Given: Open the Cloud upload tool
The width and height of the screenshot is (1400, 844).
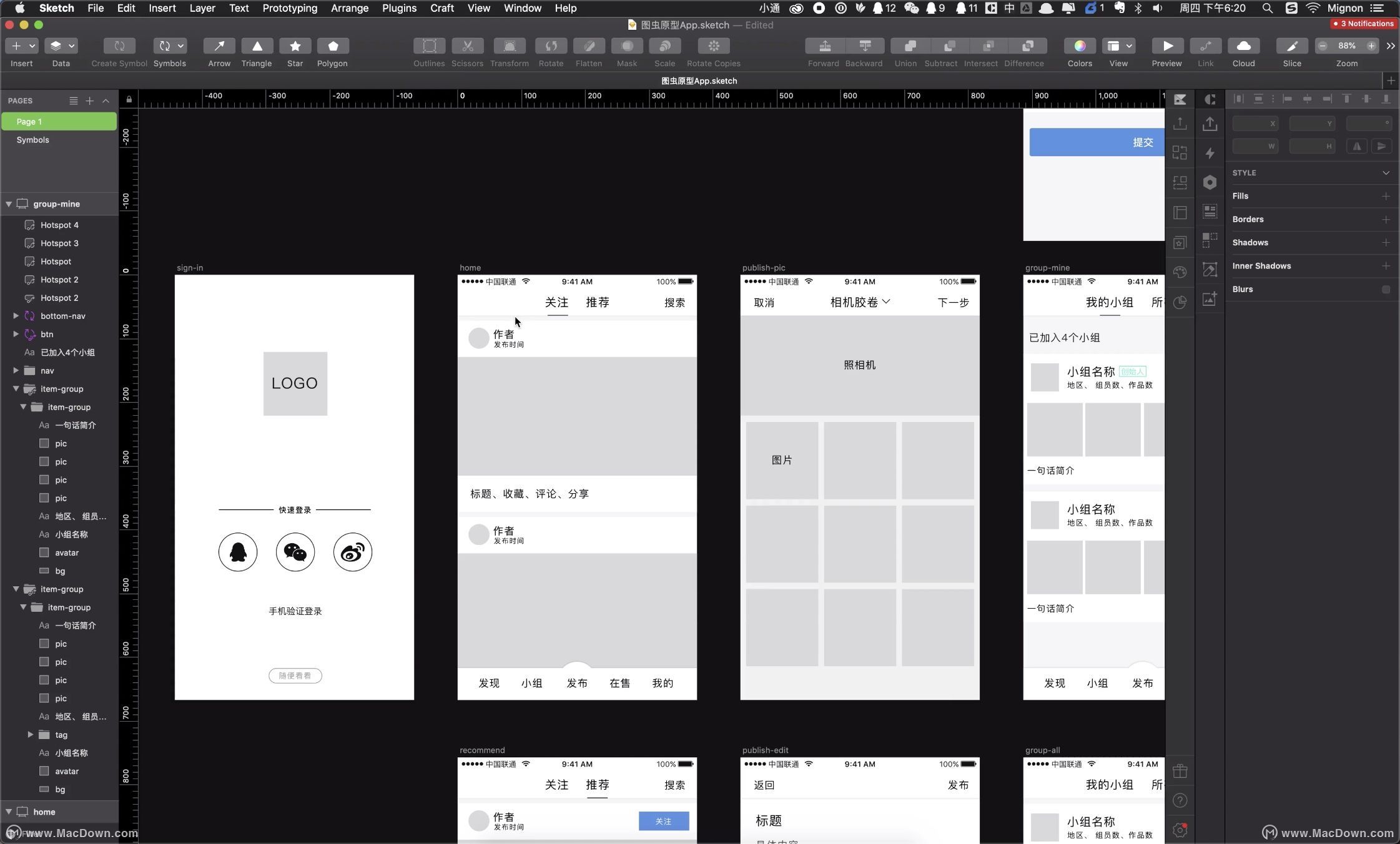Looking at the screenshot, I should (1244, 46).
